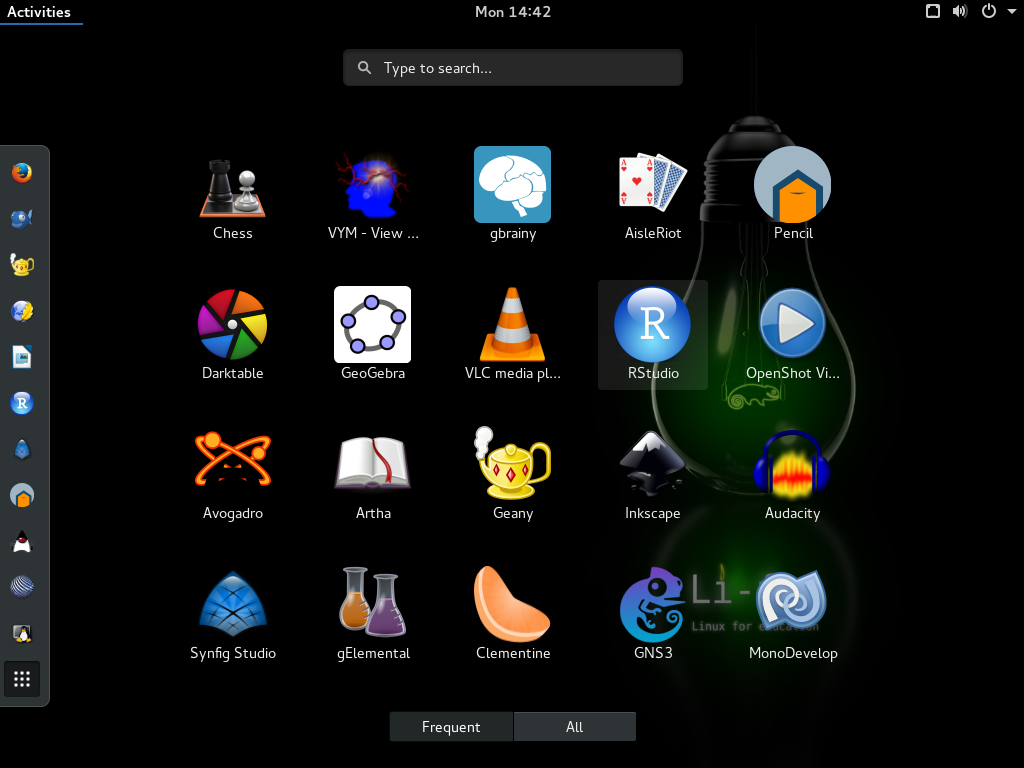Launch the Avogadro molecule editor

233,466
